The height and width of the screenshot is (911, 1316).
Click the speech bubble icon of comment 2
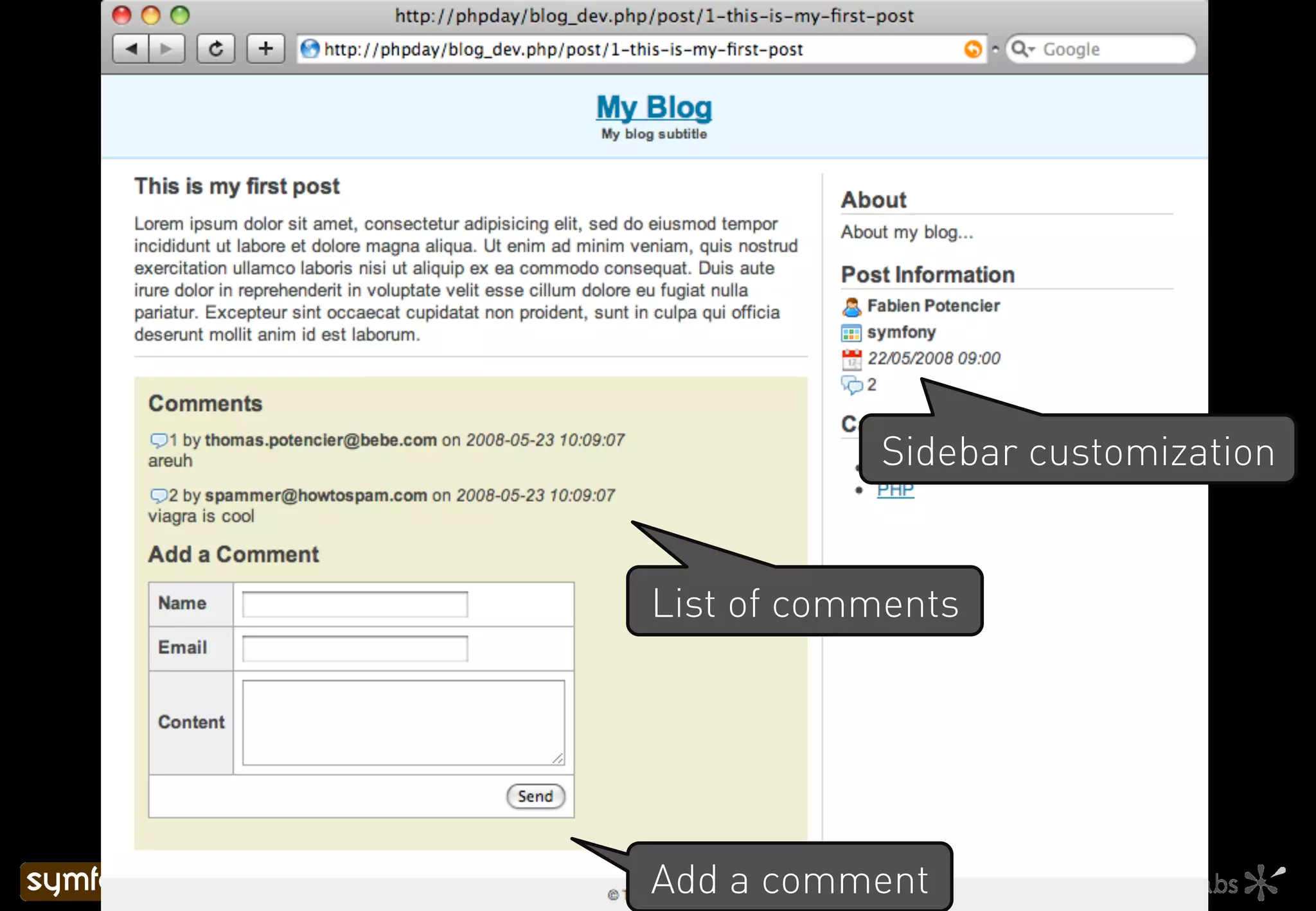[x=158, y=495]
